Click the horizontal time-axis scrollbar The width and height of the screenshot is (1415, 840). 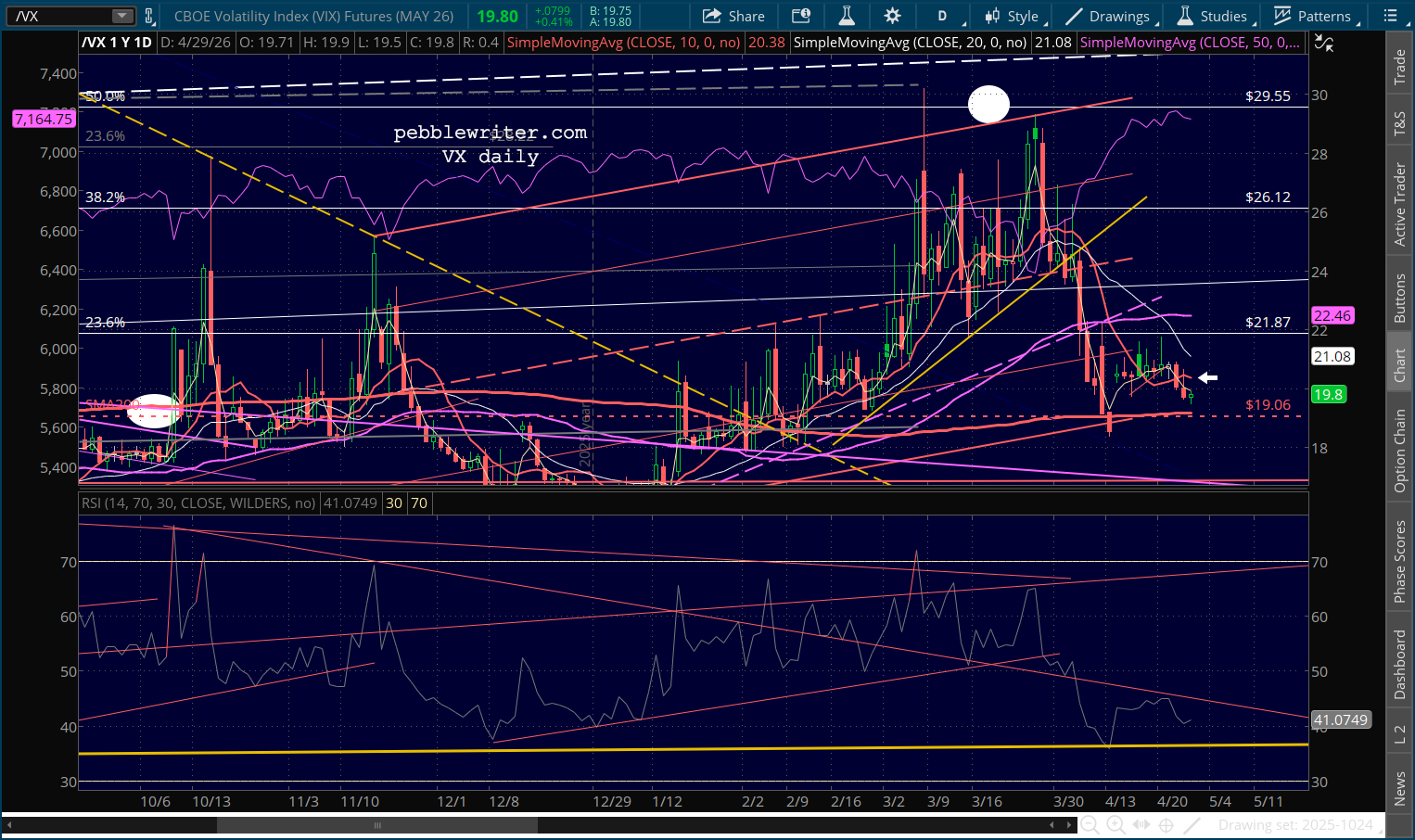tap(377, 825)
